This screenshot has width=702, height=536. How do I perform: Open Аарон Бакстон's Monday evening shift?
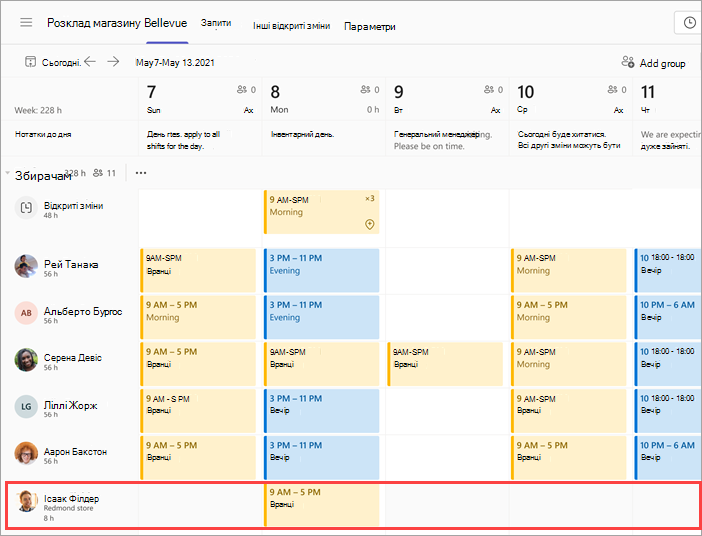(321, 458)
